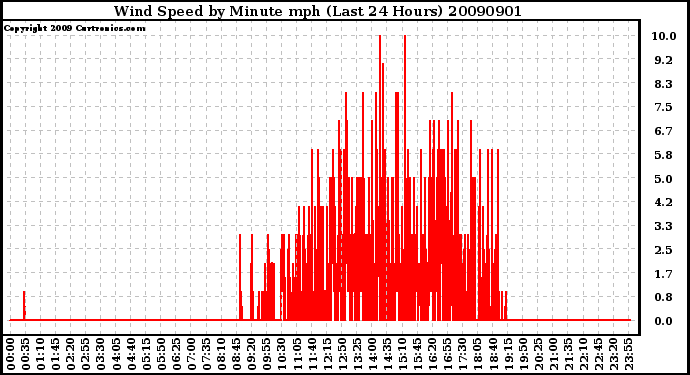Click the 19:50 time label
690x375 pixels.
[x=523, y=354]
